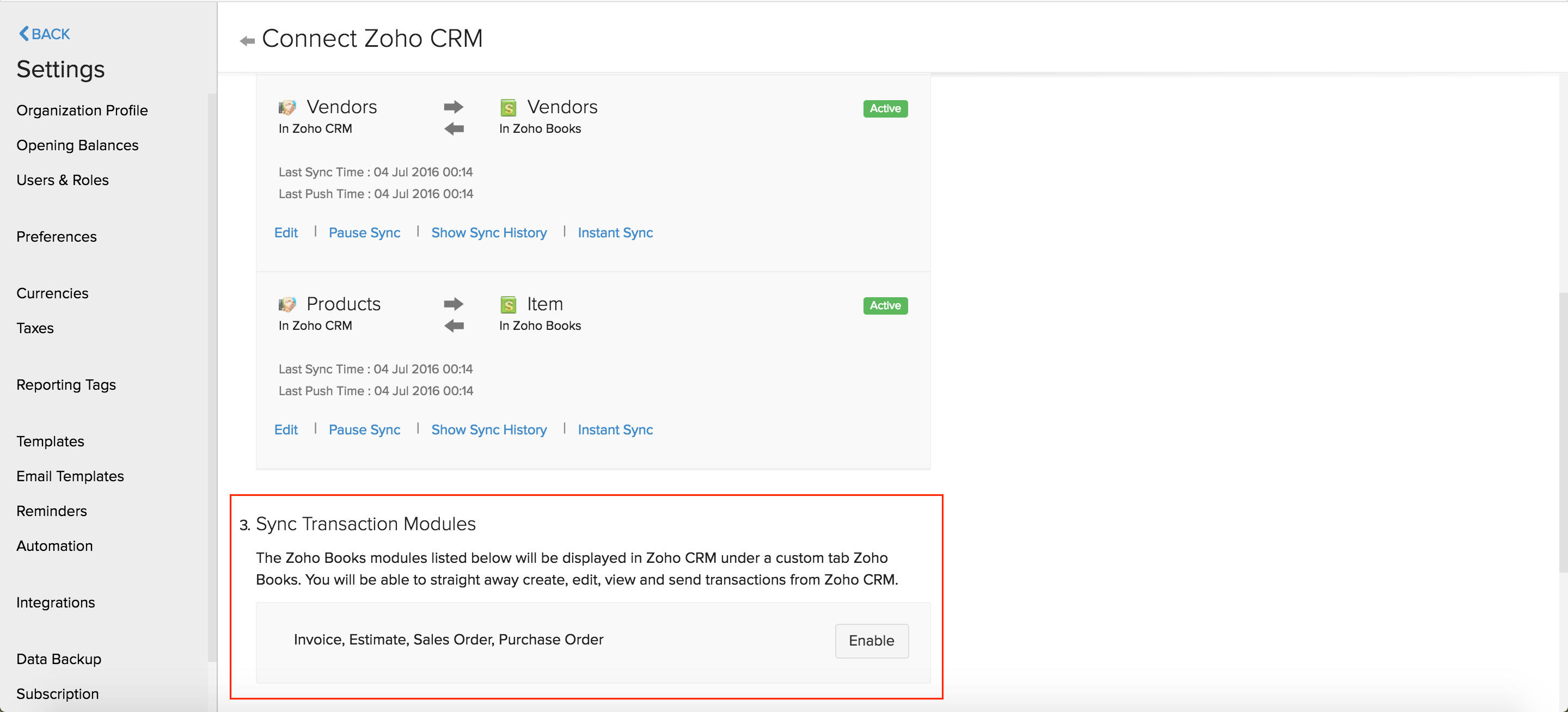
Task: Open Reporting Tags settings
Action: [x=66, y=383]
